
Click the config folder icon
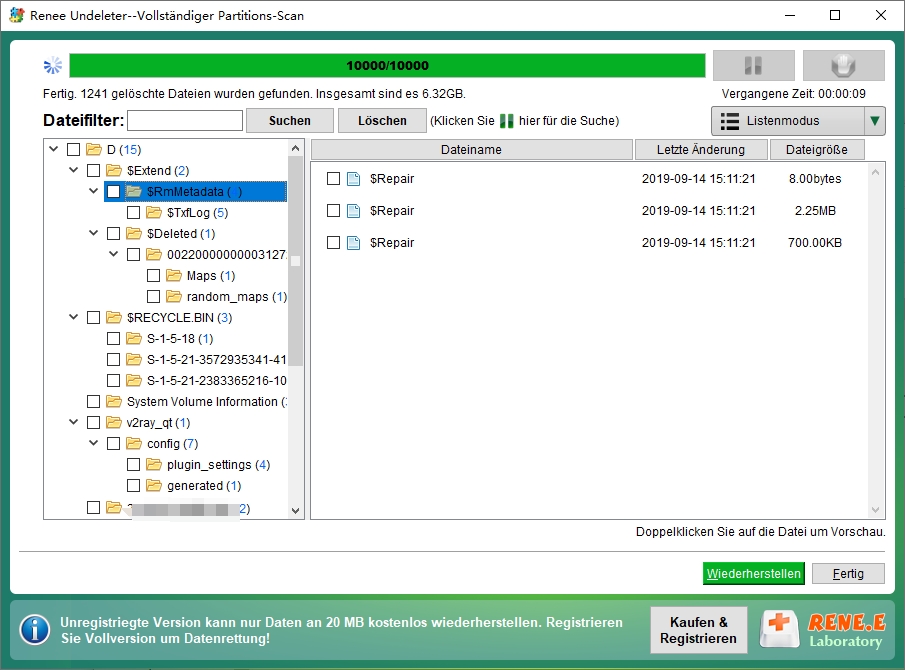tap(134, 443)
